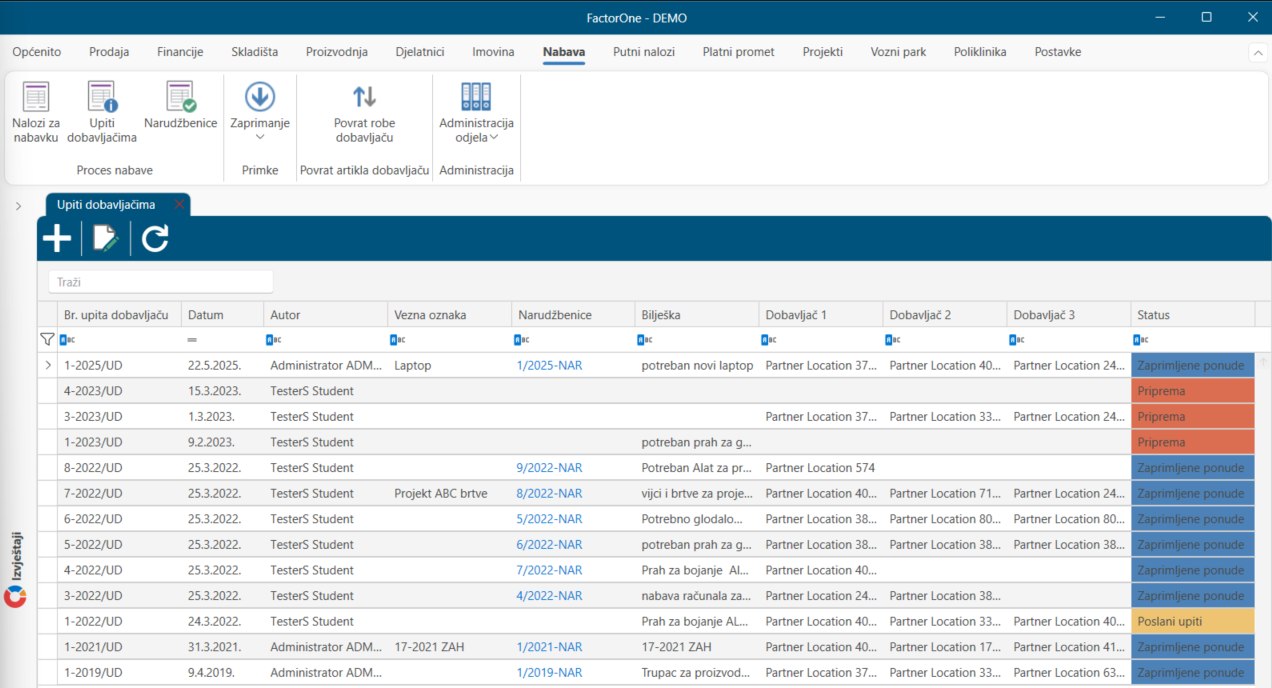Click the Traži search field
The width and height of the screenshot is (1272, 688).
(x=161, y=282)
